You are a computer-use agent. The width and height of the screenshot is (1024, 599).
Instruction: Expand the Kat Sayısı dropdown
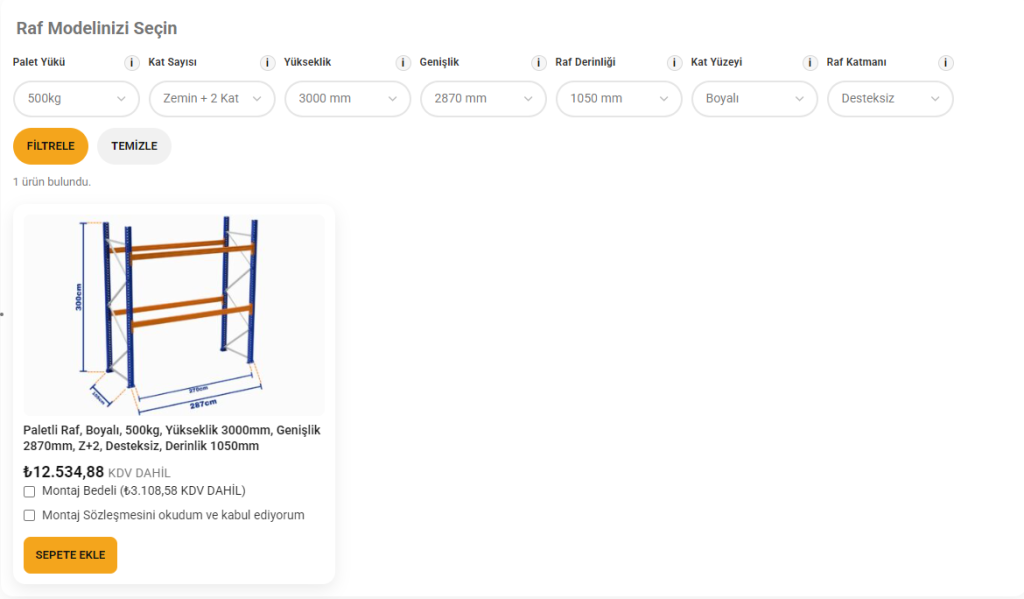(x=212, y=99)
